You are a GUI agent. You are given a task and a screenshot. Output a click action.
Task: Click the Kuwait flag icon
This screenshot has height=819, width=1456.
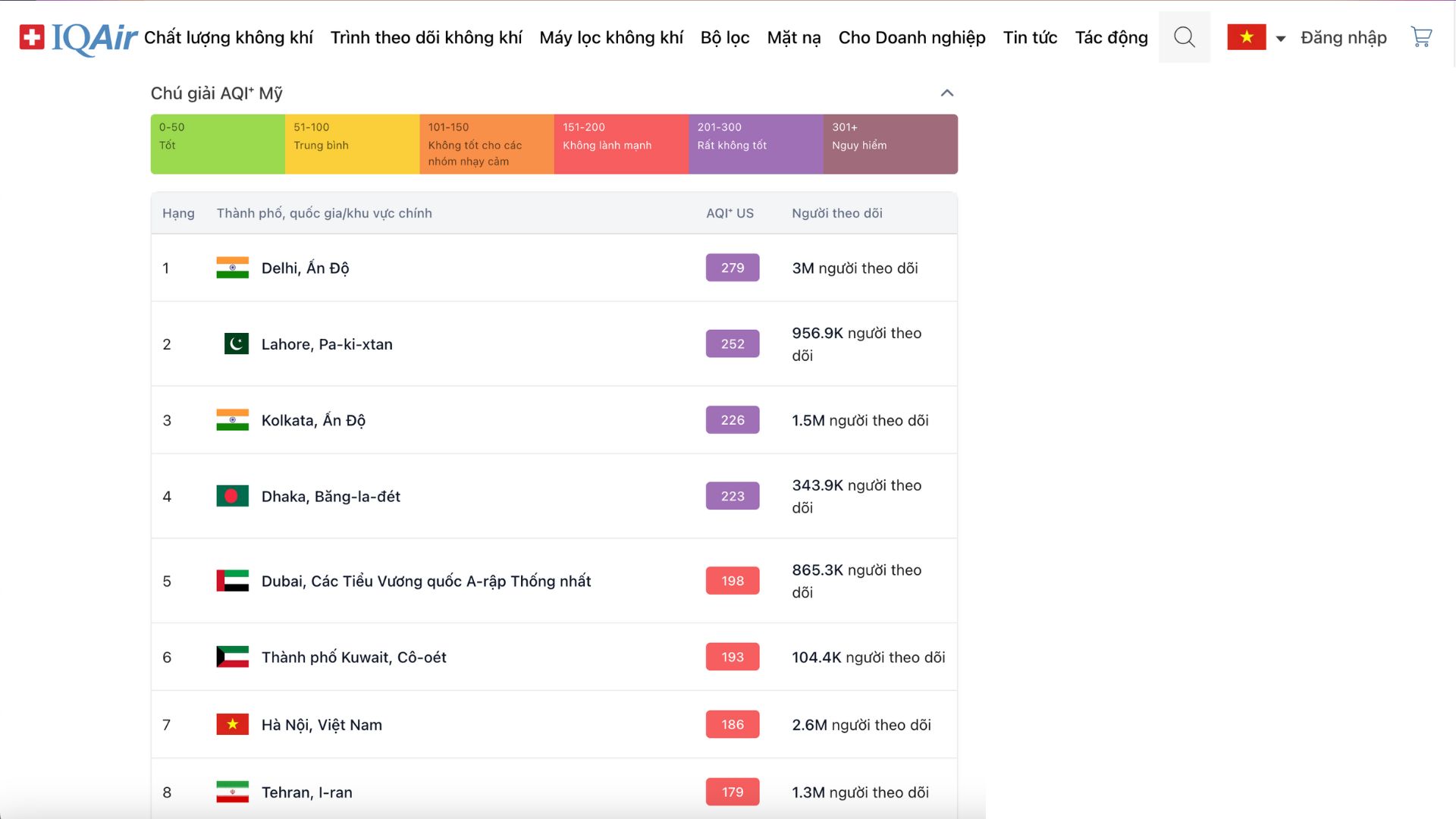pyautogui.click(x=232, y=657)
